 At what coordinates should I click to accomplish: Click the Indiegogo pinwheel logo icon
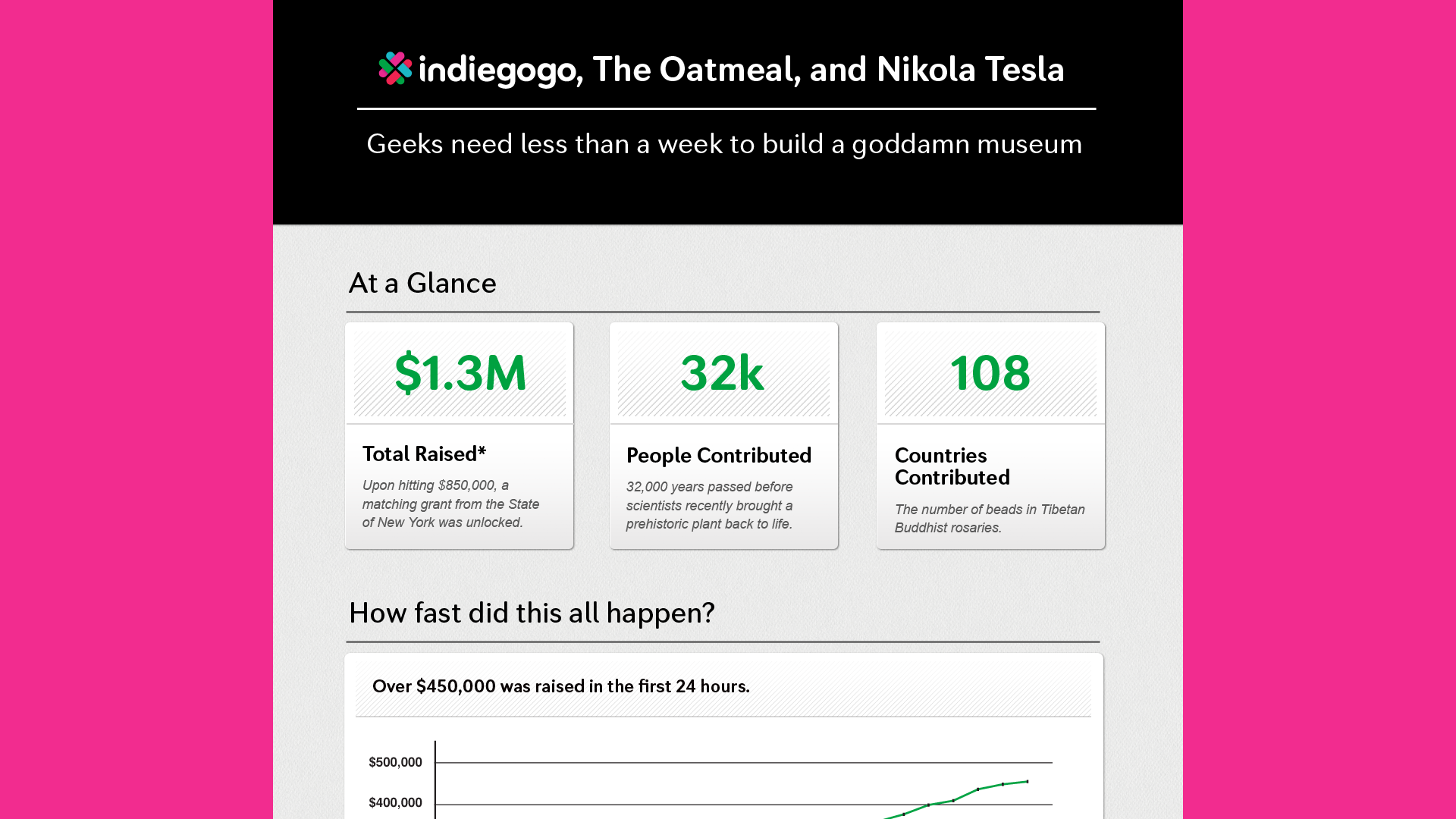[x=395, y=68]
